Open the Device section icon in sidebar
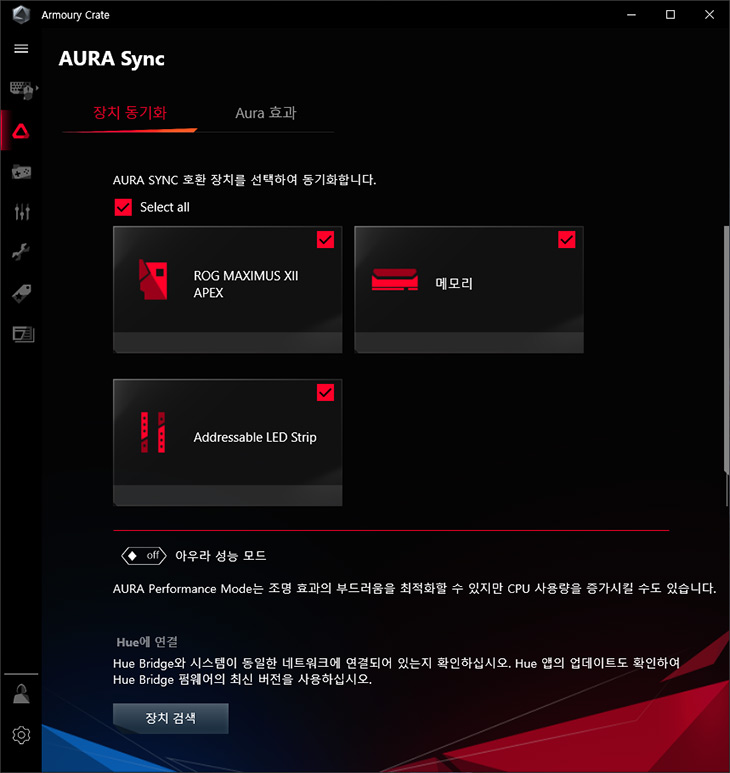The image size is (730, 773). [x=22, y=90]
